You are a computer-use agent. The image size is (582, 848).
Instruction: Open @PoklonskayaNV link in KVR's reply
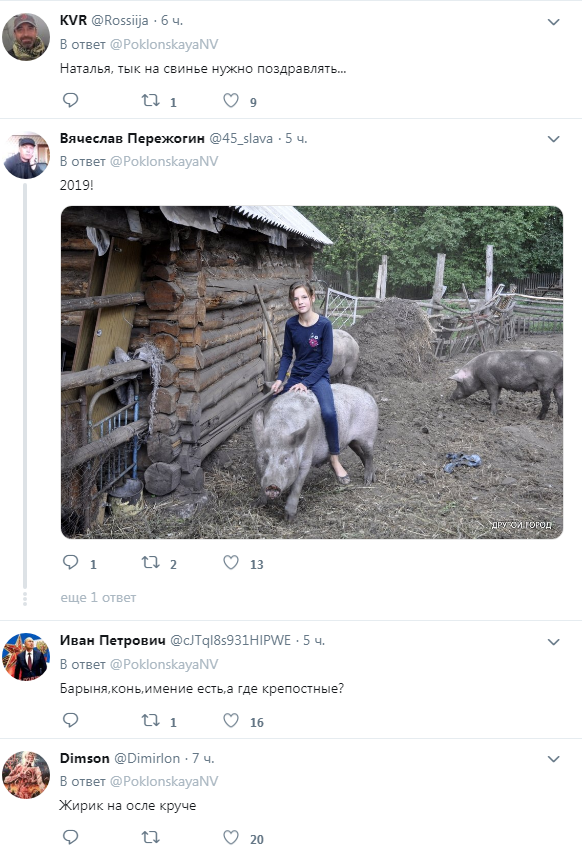coord(164,44)
